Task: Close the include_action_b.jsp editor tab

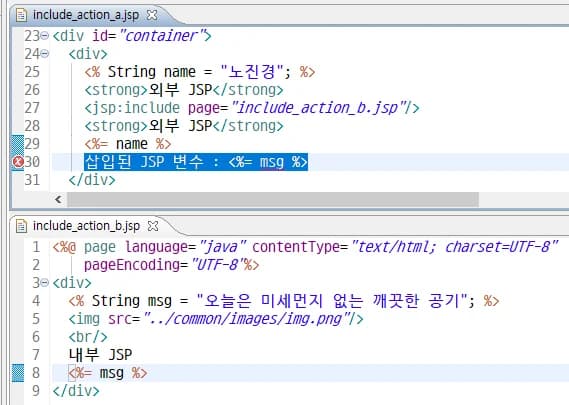Action: click(153, 226)
